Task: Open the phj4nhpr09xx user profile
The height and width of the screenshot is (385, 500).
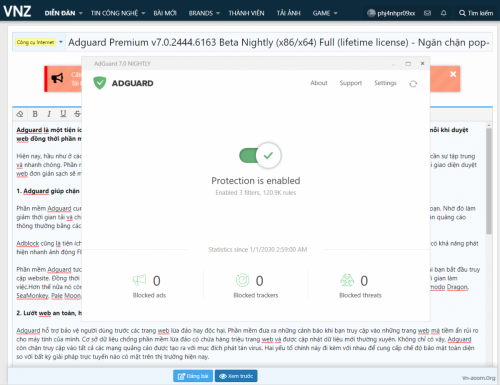Action: tap(391, 13)
